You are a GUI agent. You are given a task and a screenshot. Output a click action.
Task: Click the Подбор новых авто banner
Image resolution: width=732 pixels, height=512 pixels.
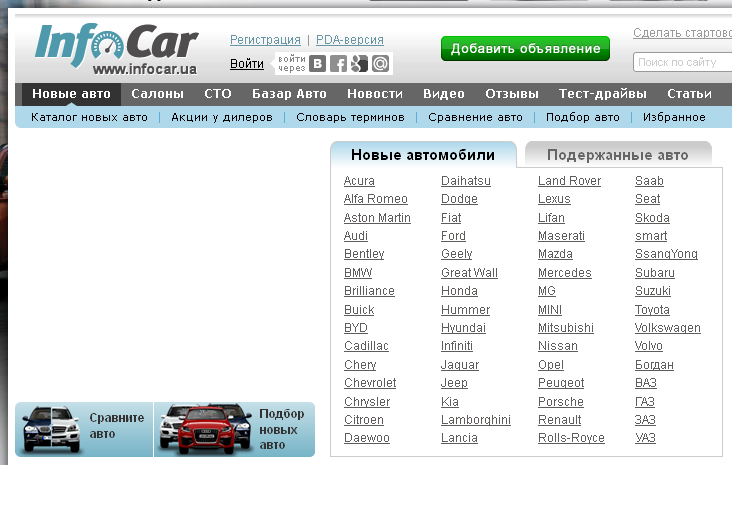coord(234,429)
